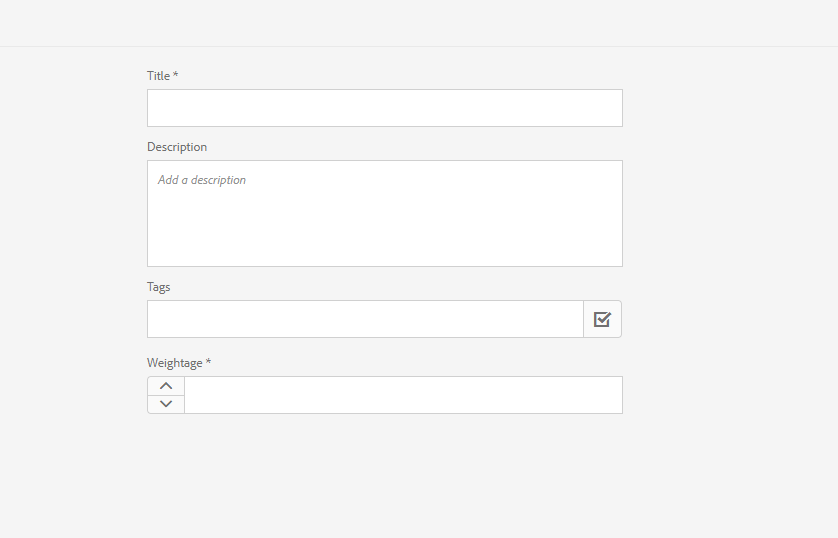Viewport: 838px width, 538px height.
Task: Decrease Weightage with the down chevron
Action: coord(166,404)
